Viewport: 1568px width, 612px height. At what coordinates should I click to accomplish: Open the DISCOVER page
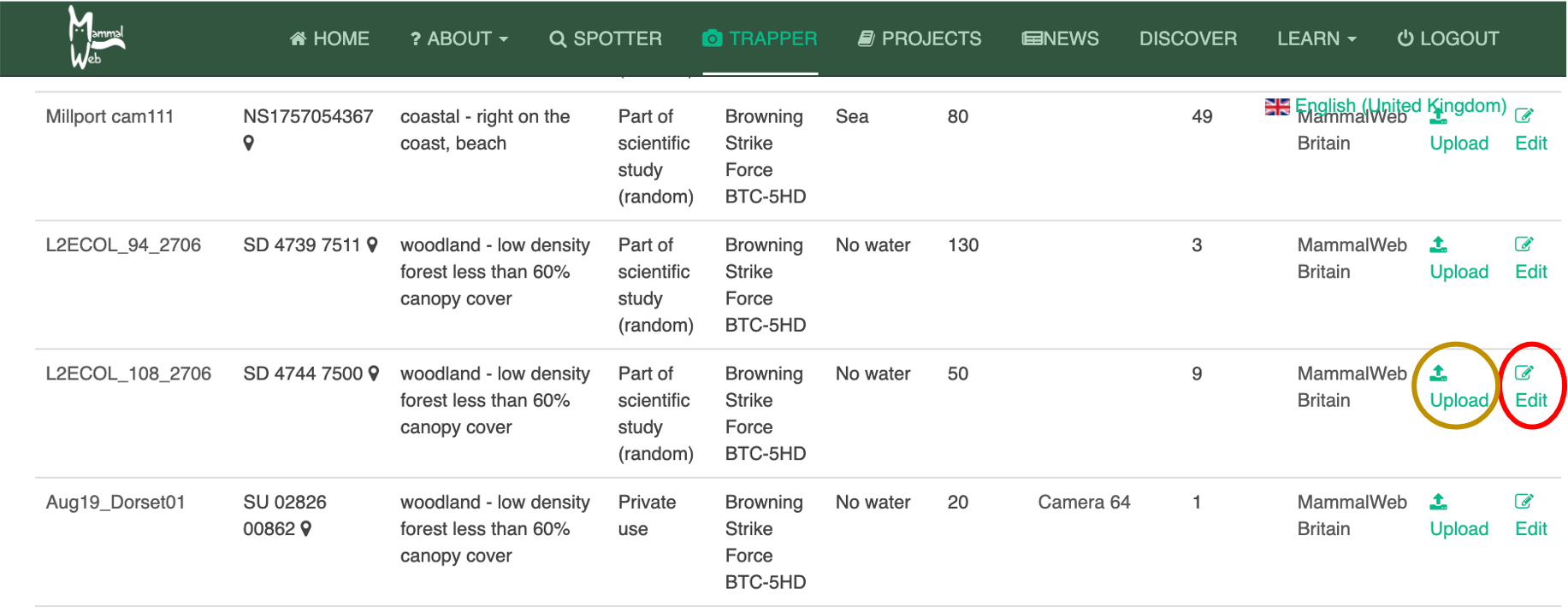coord(1187,38)
